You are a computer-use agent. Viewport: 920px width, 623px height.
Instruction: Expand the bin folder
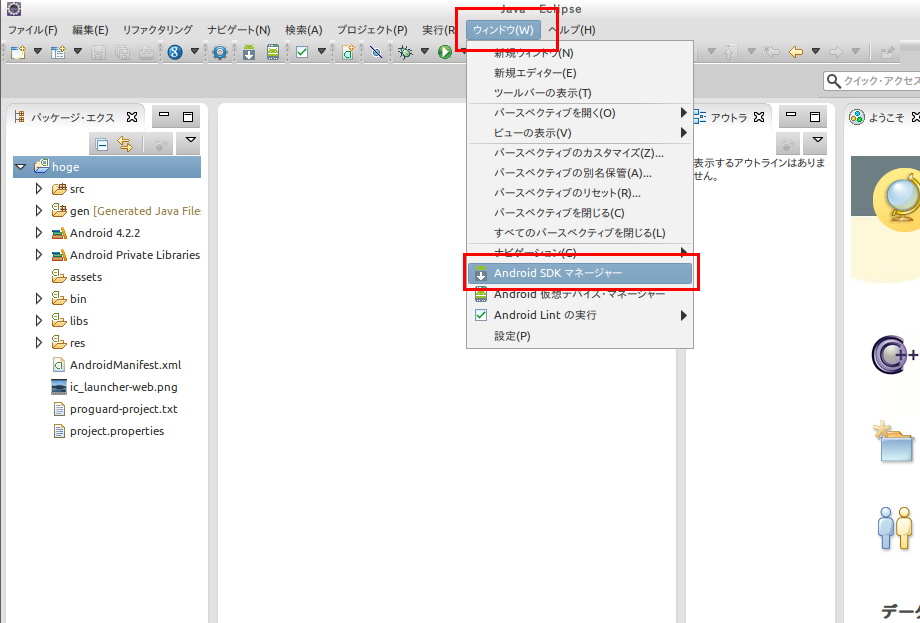pyautogui.click(x=39, y=299)
